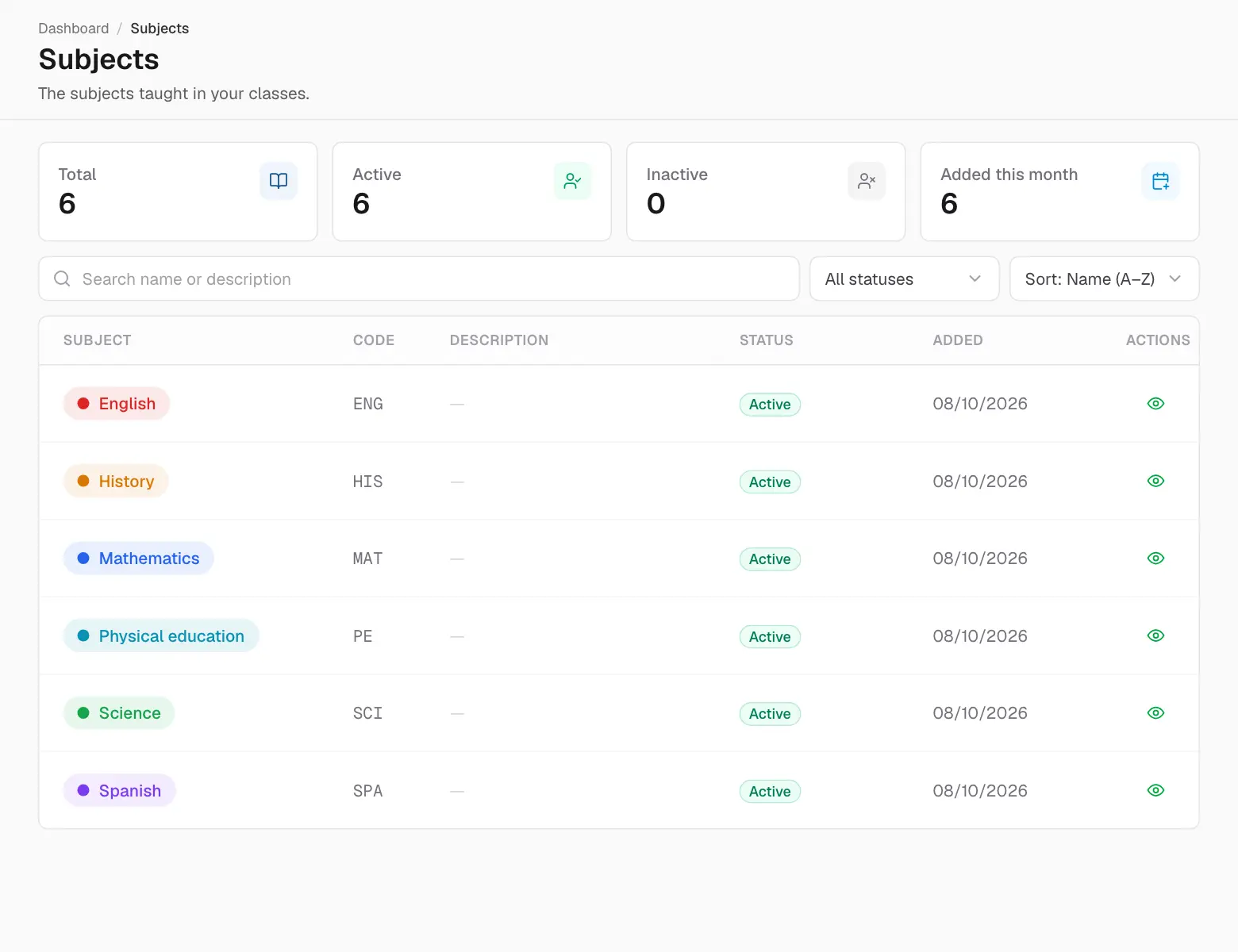The width and height of the screenshot is (1238, 952).
Task: Click the magnifier icon in the search bar
Action: coord(62,278)
